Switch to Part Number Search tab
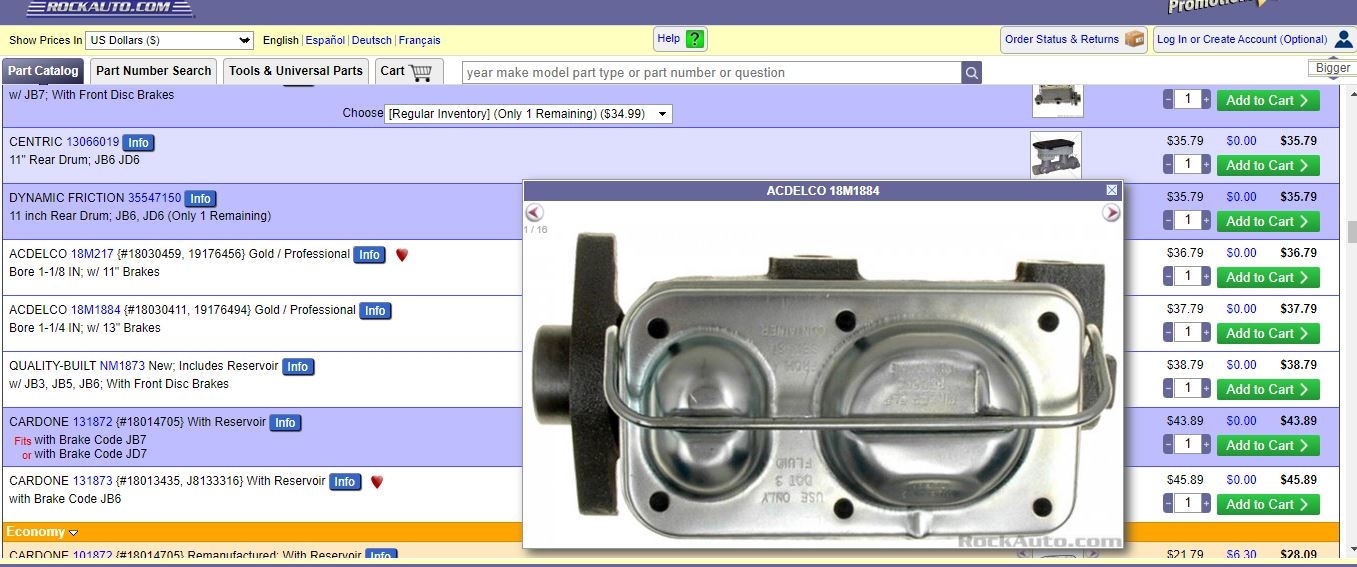Image resolution: width=1357 pixels, height=567 pixels. pyautogui.click(x=153, y=71)
